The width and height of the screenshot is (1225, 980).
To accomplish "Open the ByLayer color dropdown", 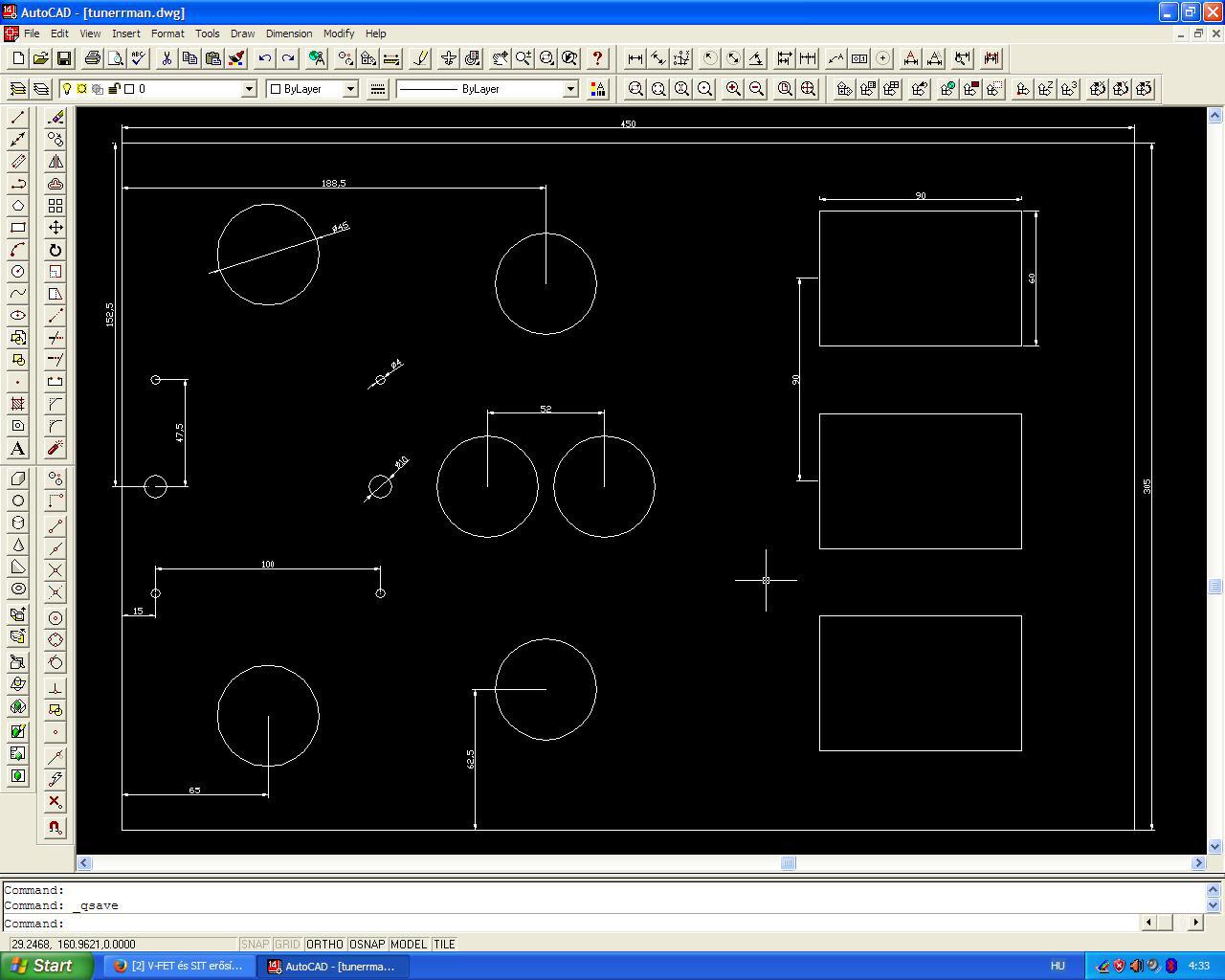I will coord(350,89).
